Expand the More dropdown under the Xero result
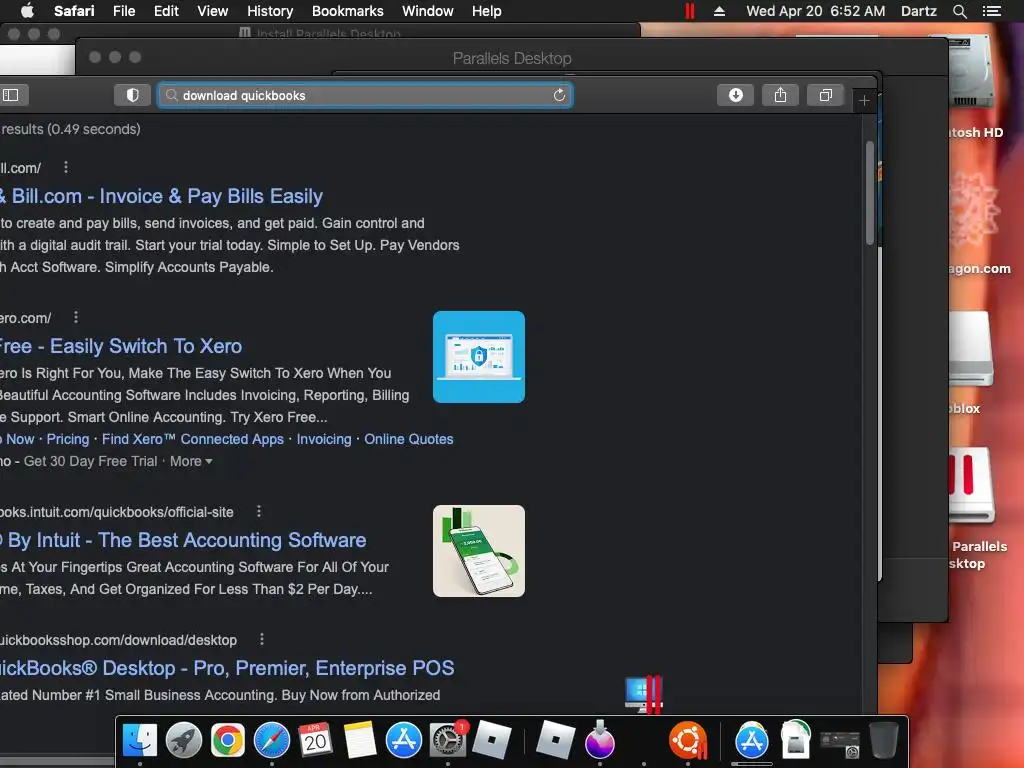 [191, 461]
